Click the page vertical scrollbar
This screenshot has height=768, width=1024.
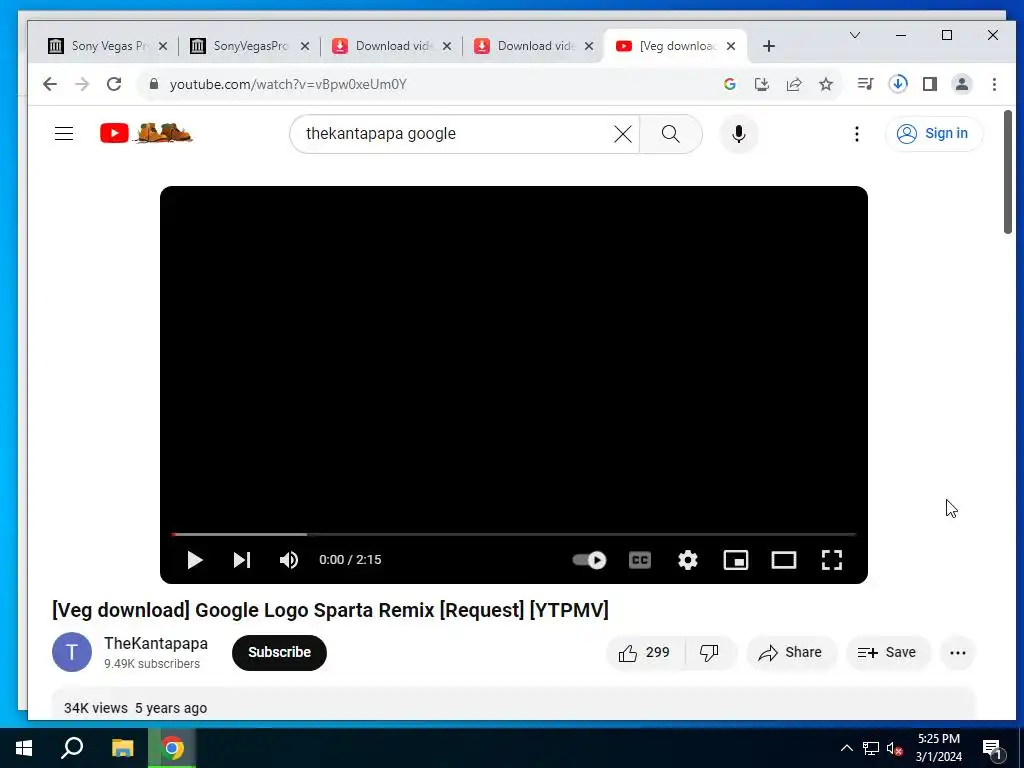pyautogui.click(x=1008, y=172)
